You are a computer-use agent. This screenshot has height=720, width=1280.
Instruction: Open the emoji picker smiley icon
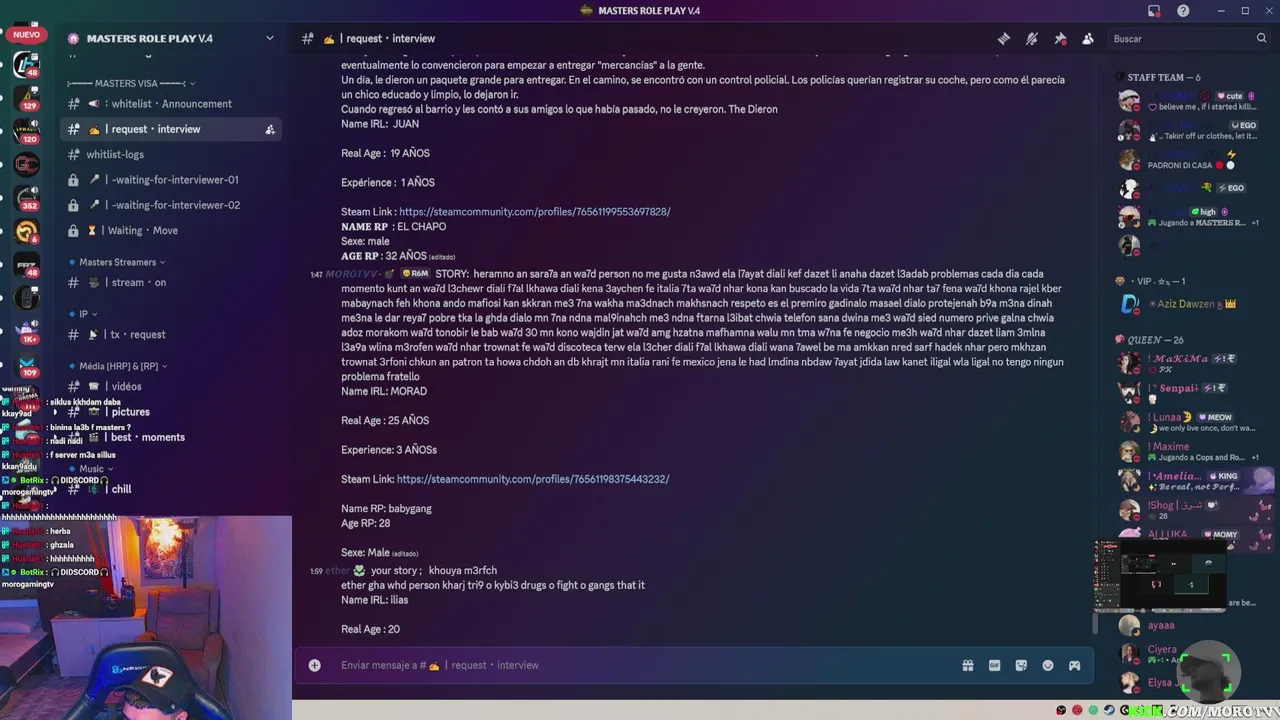pyautogui.click(x=1048, y=665)
